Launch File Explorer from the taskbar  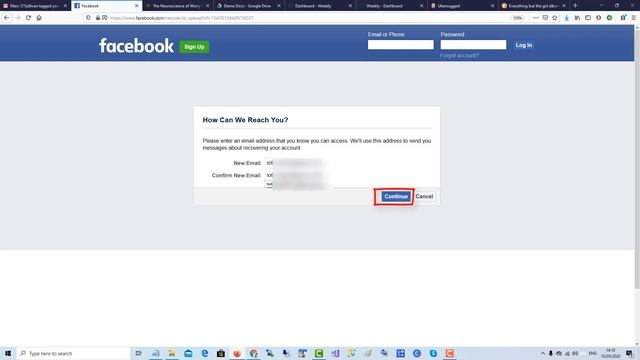tap(172, 353)
